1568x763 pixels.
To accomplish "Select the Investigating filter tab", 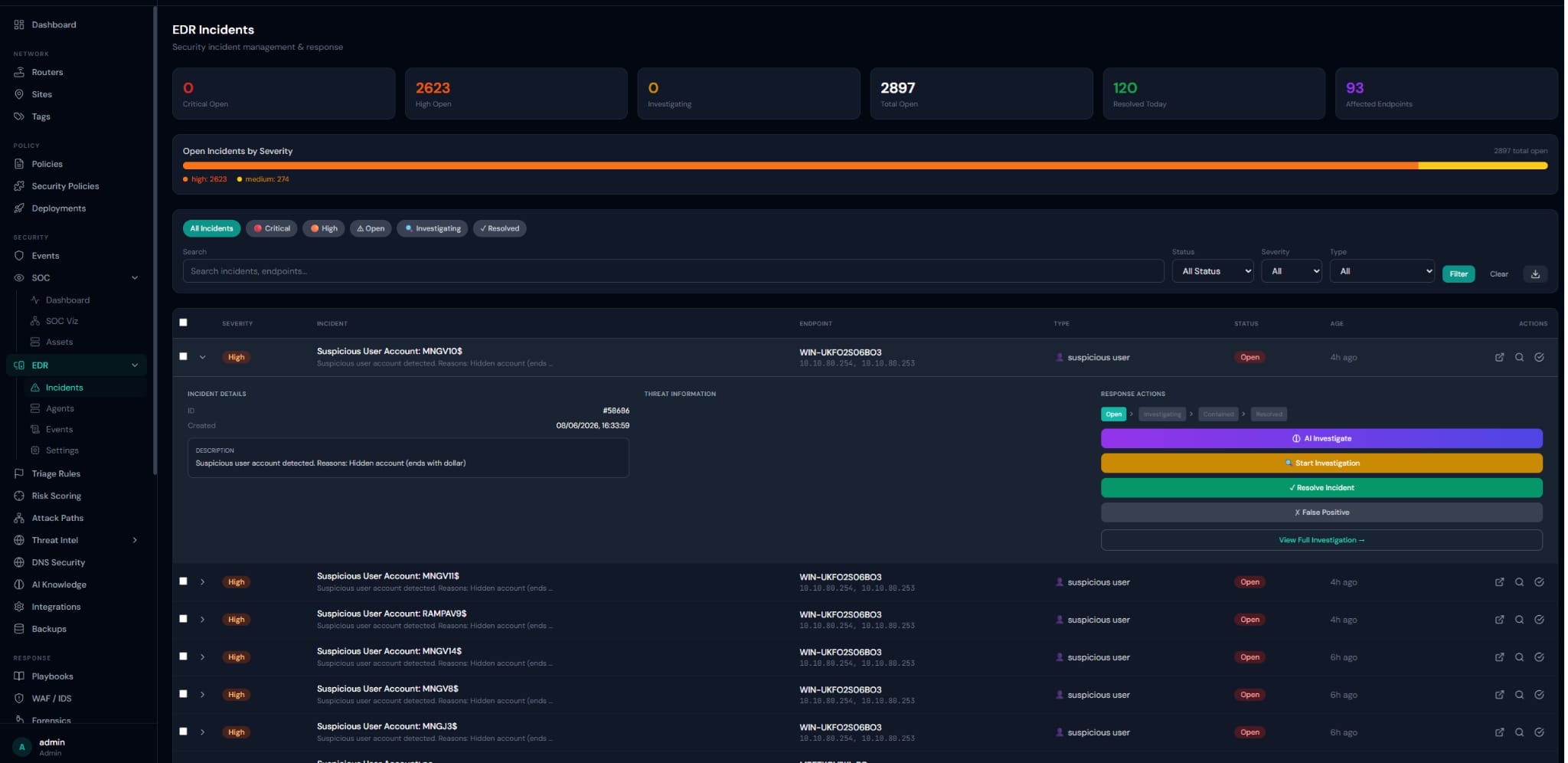I will tap(433, 228).
